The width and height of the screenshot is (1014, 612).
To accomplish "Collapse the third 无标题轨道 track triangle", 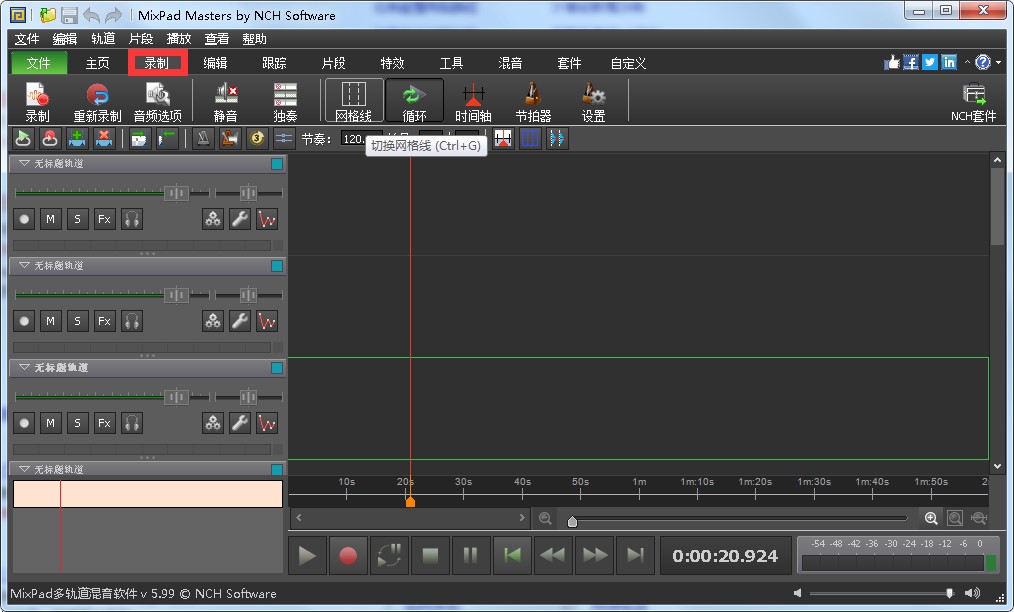I will coord(24,368).
